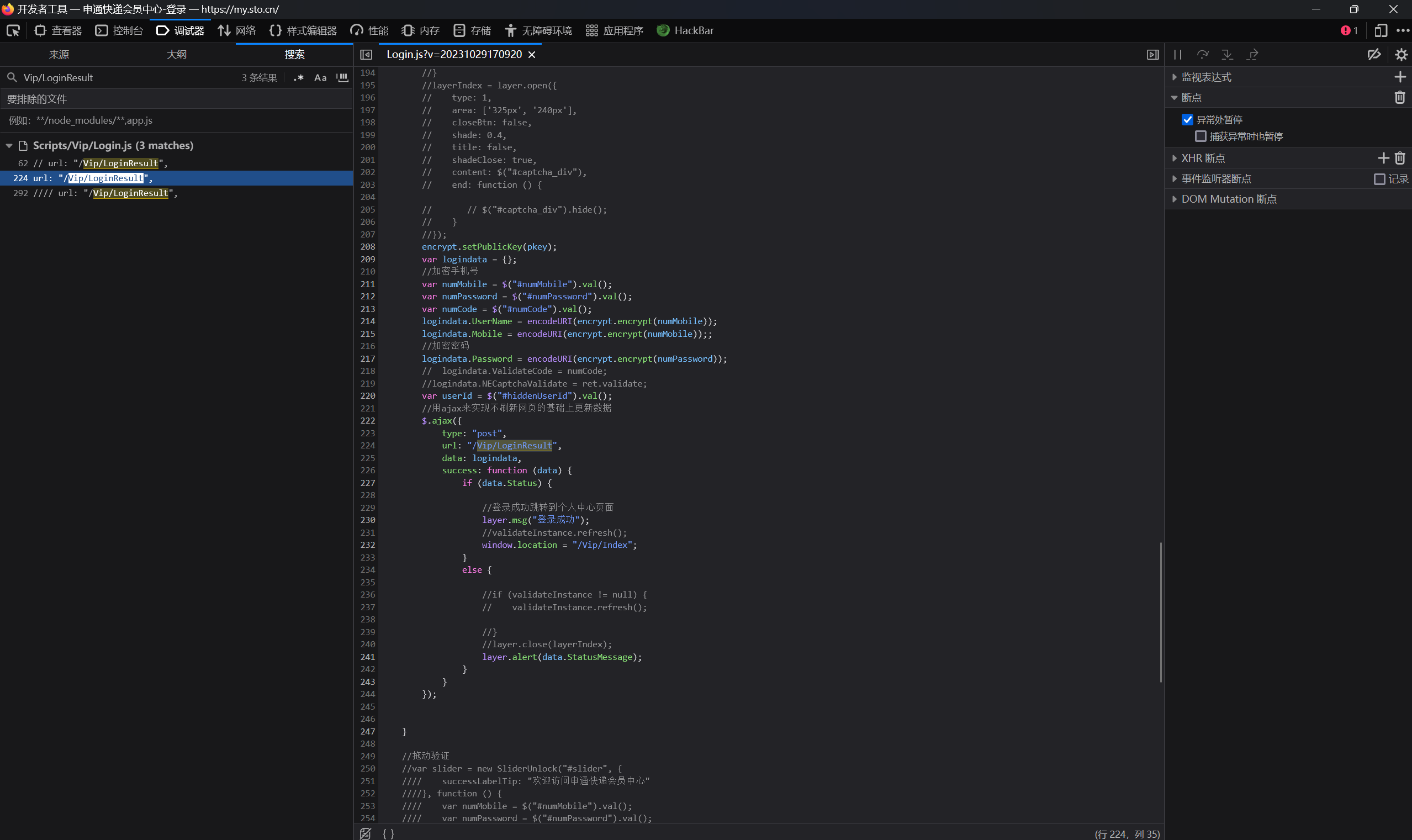Select the 搜索 search panel tab
Screen dimensions: 1412x840
pyautogui.click(x=294, y=54)
